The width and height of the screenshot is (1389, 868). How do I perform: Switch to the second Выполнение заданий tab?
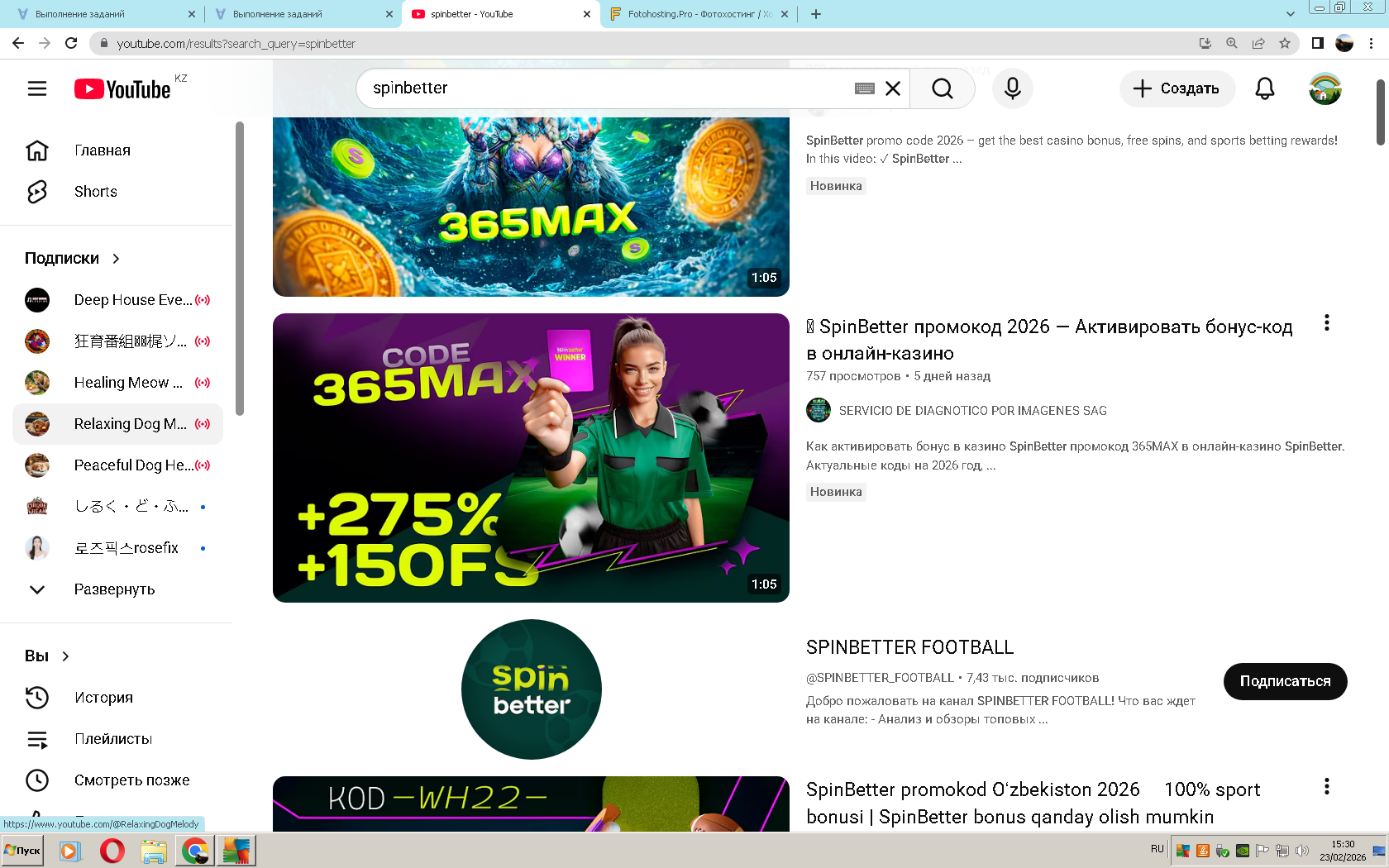pos(301,14)
